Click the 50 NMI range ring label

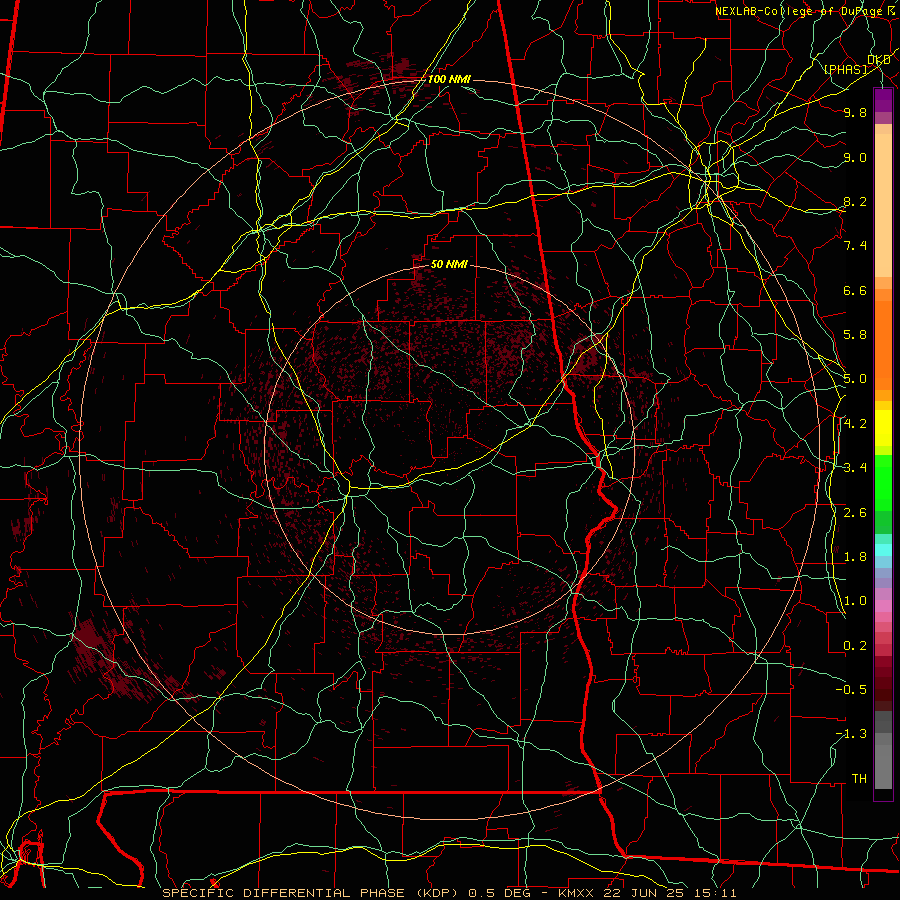click(x=449, y=264)
